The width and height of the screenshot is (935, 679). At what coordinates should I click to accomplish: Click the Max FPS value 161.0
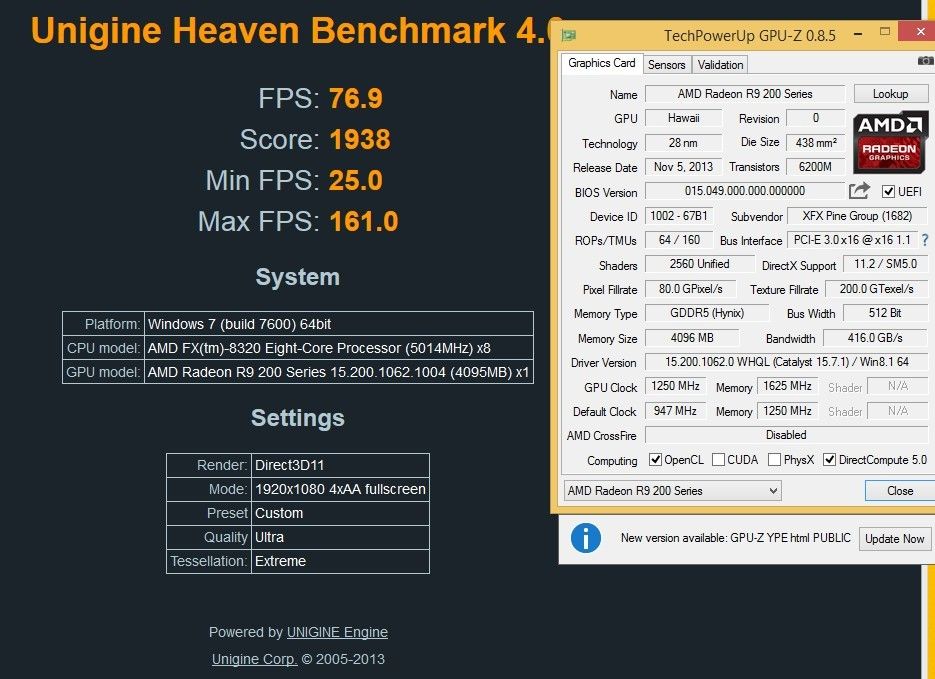coord(364,222)
